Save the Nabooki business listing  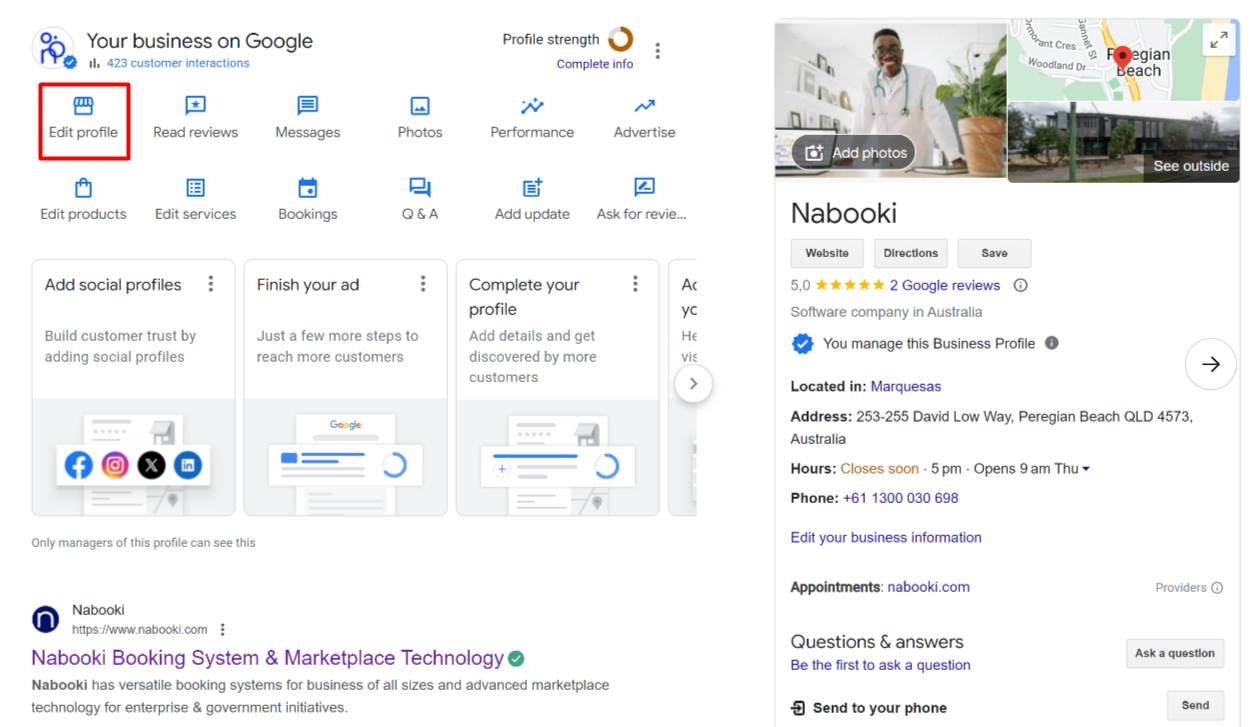click(994, 253)
